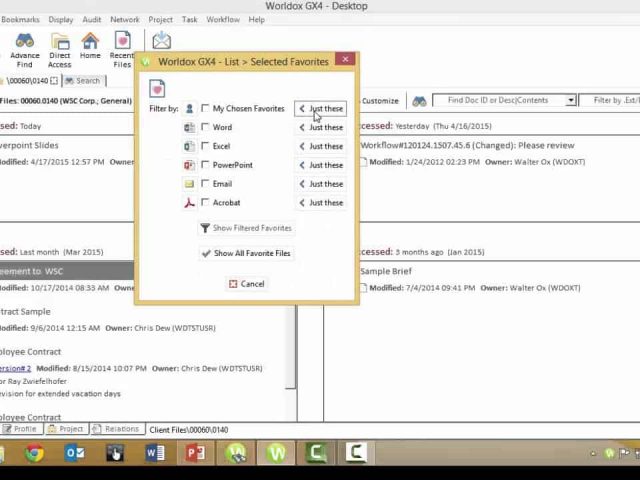Click the email inbox envelope toolbar icon
The image size is (640, 480).
point(162,40)
